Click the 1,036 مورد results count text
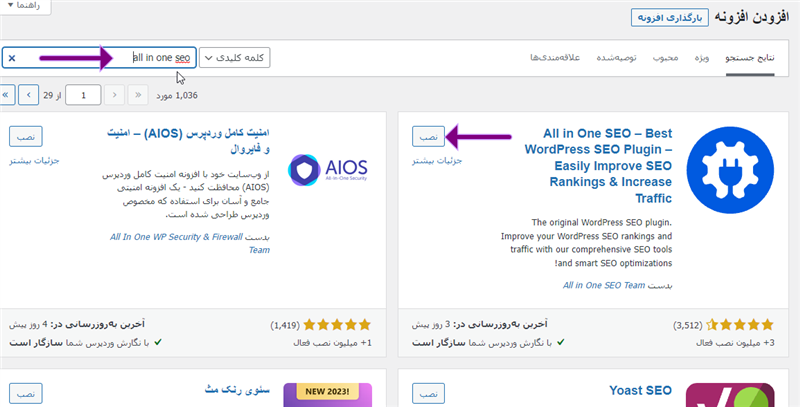This screenshot has height=407, width=800. tap(177, 95)
